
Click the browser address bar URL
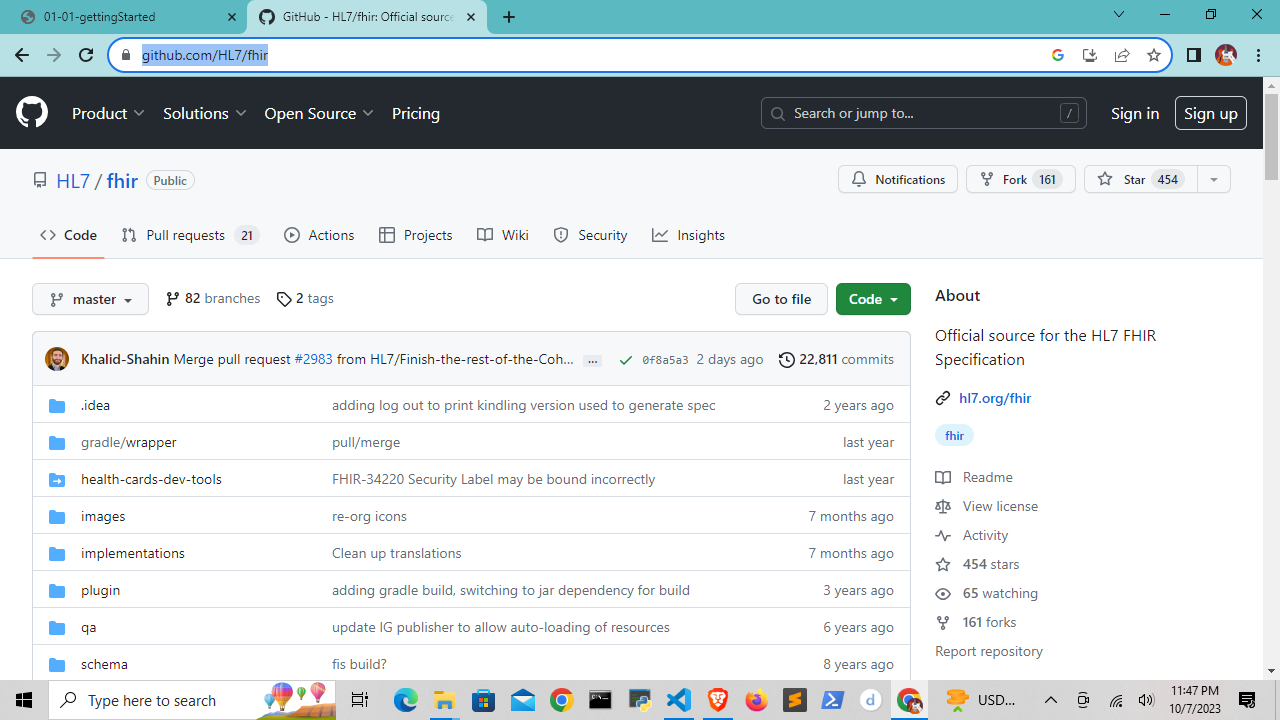pos(205,55)
